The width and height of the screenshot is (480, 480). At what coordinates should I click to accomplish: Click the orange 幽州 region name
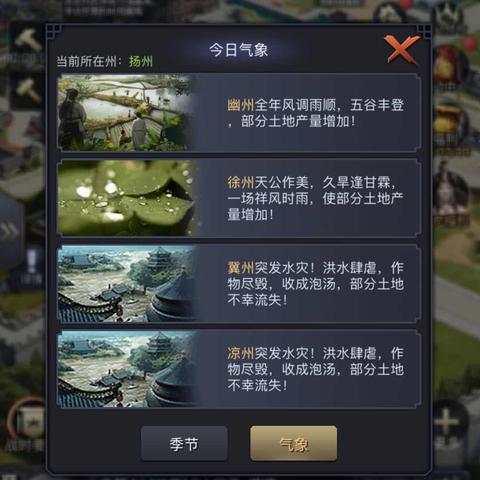[240, 105]
